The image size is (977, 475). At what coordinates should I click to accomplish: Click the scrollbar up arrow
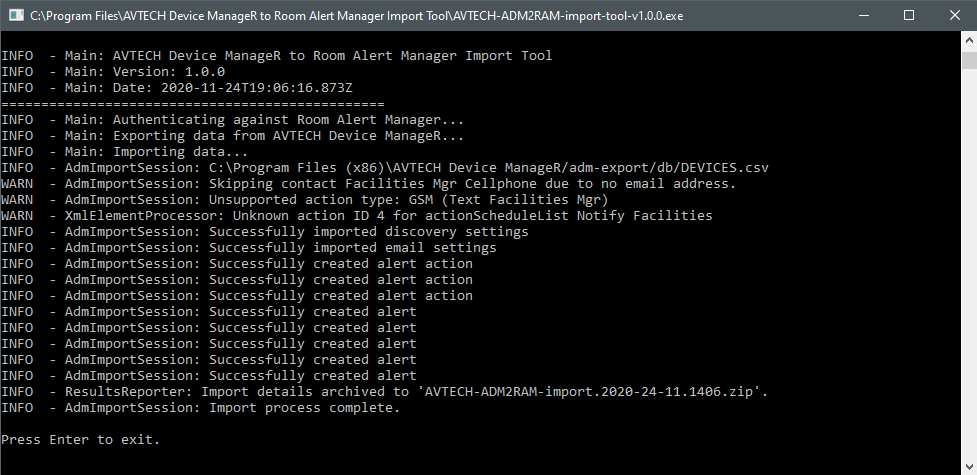[969, 40]
